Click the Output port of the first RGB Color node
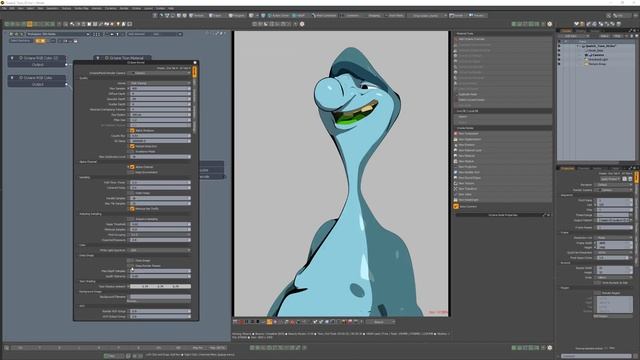The image size is (640, 360). pyautogui.click(x=67, y=64)
